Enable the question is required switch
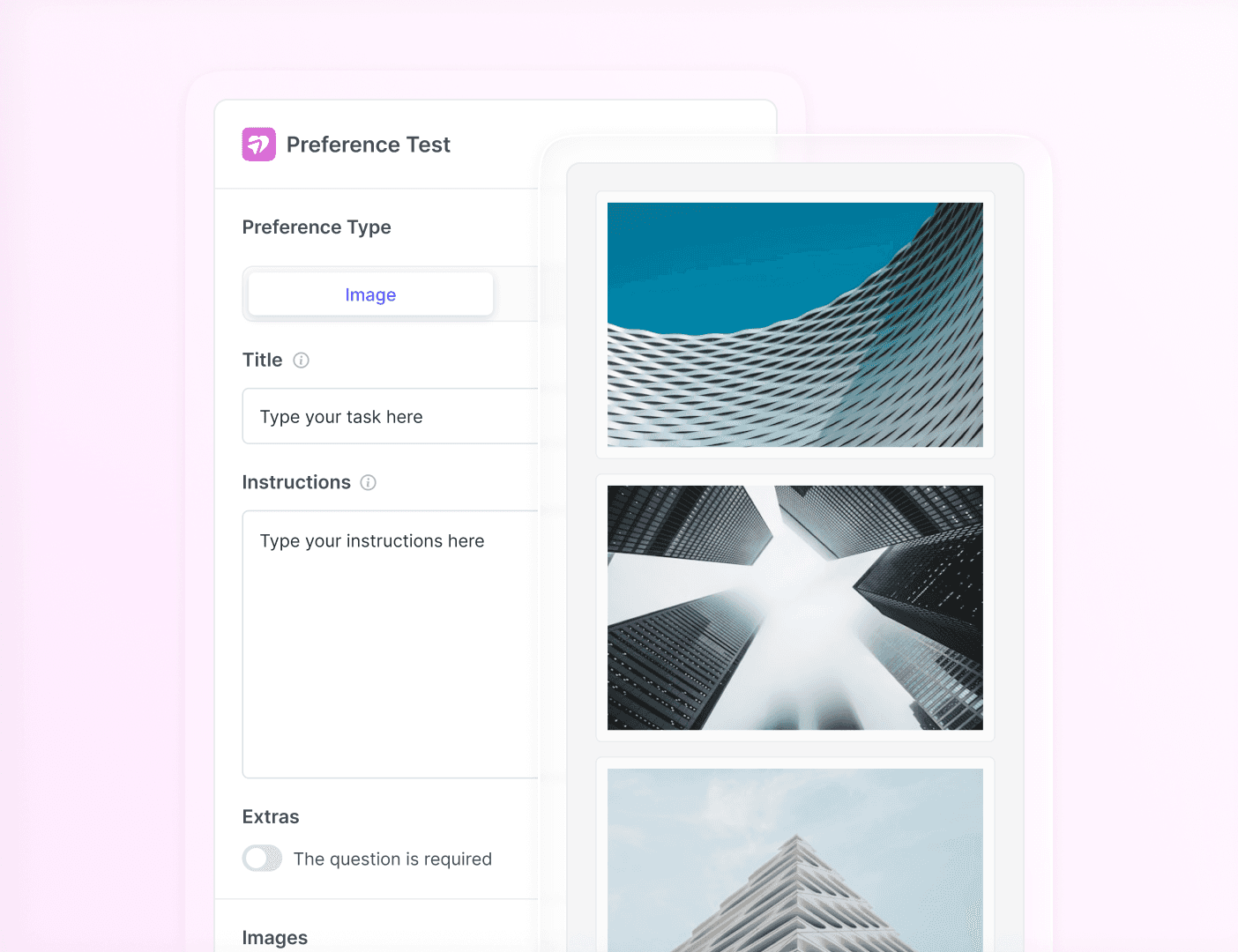Viewport: 1238px width, 952px height. pyautogui.click(x=263, y=859)
